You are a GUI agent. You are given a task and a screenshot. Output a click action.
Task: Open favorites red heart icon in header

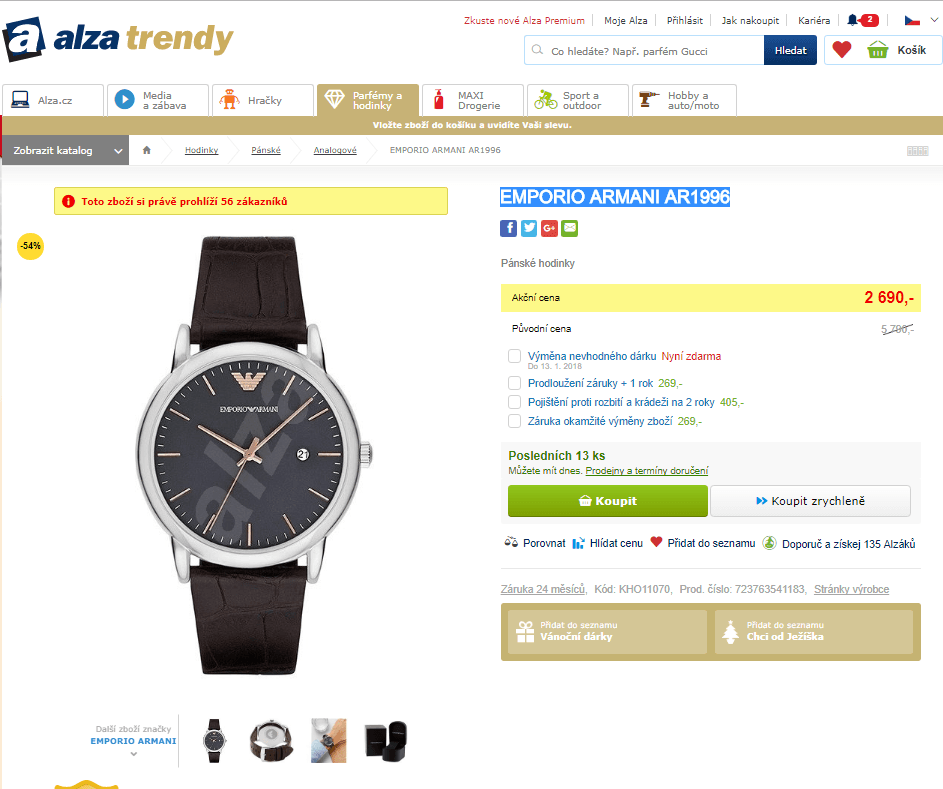coord(842,50)
